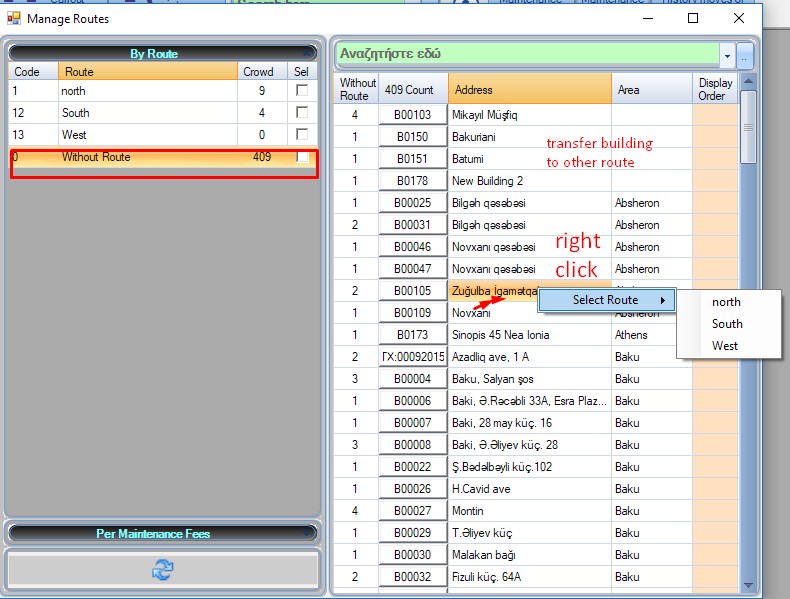The height and width of the screenshot is (599, 790).
Task: Toggle the Sel checkbox for north route
Action: (302, 91)
